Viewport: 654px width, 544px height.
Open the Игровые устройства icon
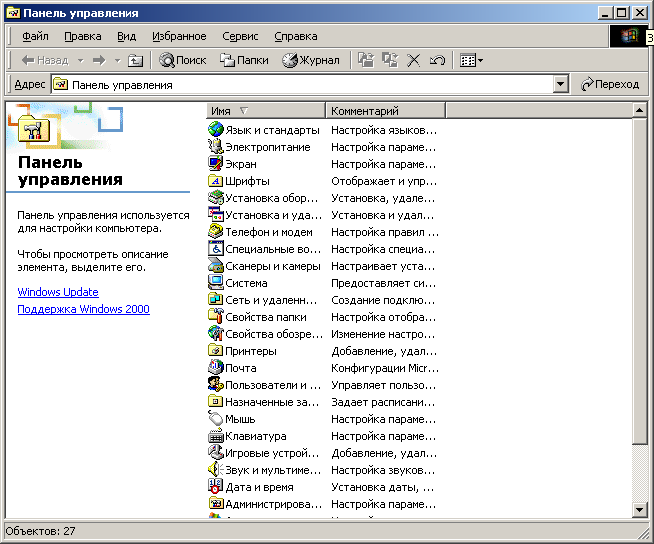[216, 453]
